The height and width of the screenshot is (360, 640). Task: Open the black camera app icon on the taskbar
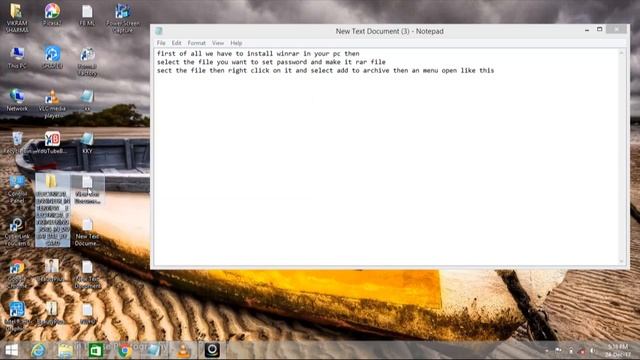212,350
